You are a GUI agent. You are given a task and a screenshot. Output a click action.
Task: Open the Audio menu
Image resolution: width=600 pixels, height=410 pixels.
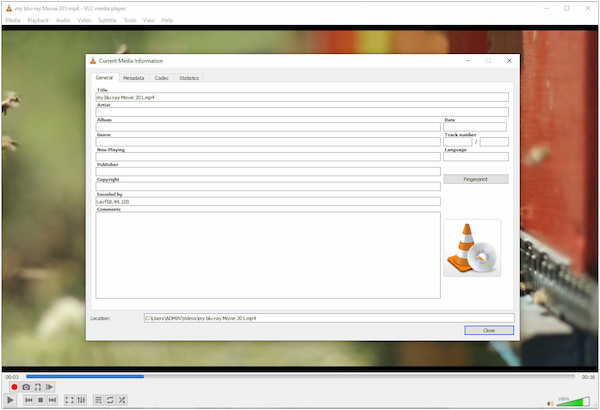pyautogui.click(x=63, y=20)
